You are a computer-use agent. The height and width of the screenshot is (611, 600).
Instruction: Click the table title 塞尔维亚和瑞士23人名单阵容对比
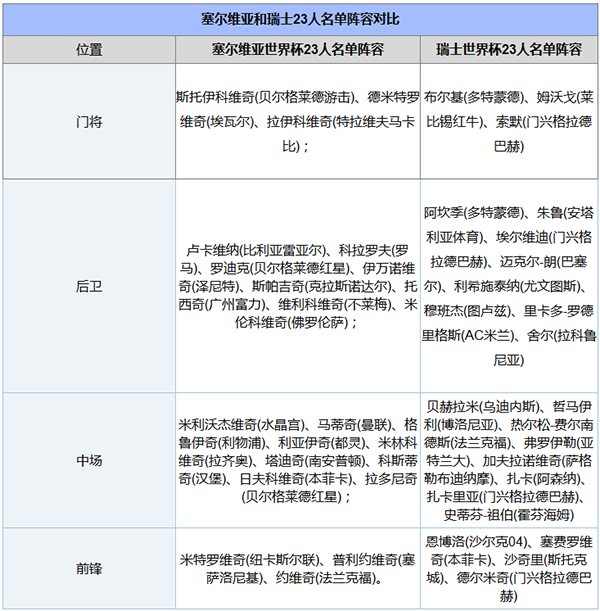coord(300,19)
